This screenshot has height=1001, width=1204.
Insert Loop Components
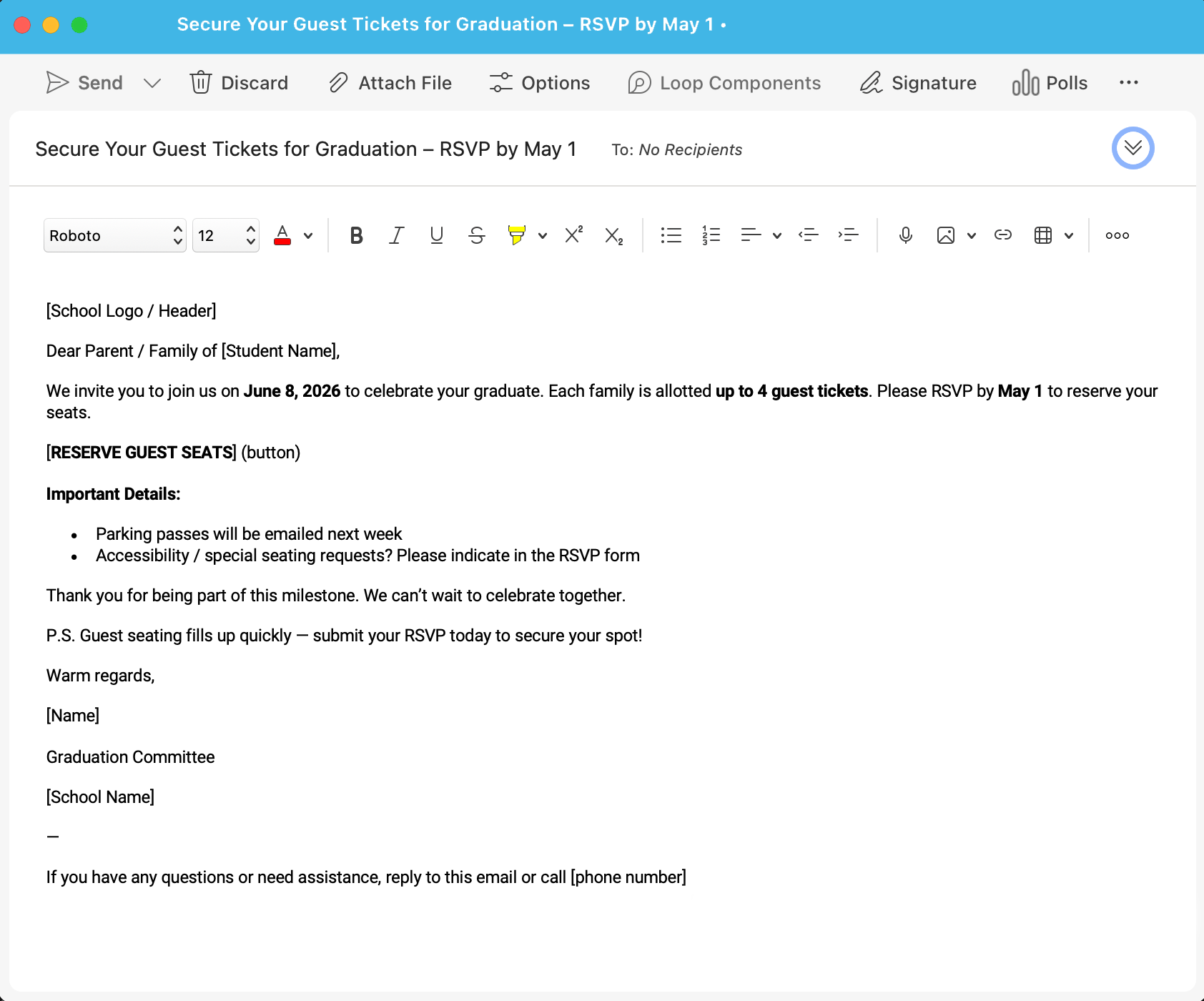[x=724, y=83]
